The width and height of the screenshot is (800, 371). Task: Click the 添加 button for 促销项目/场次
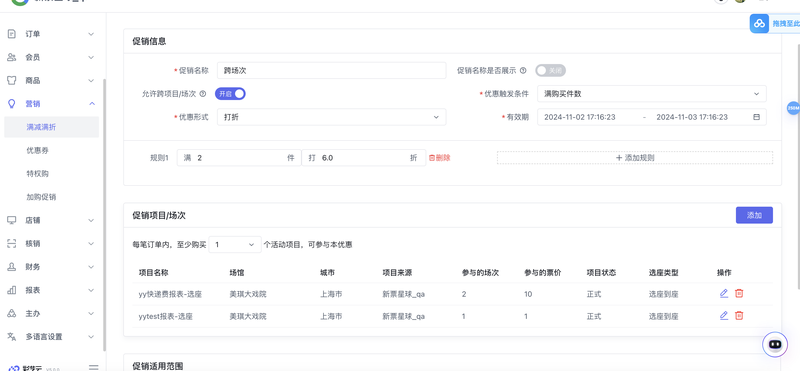coord(754,215)
